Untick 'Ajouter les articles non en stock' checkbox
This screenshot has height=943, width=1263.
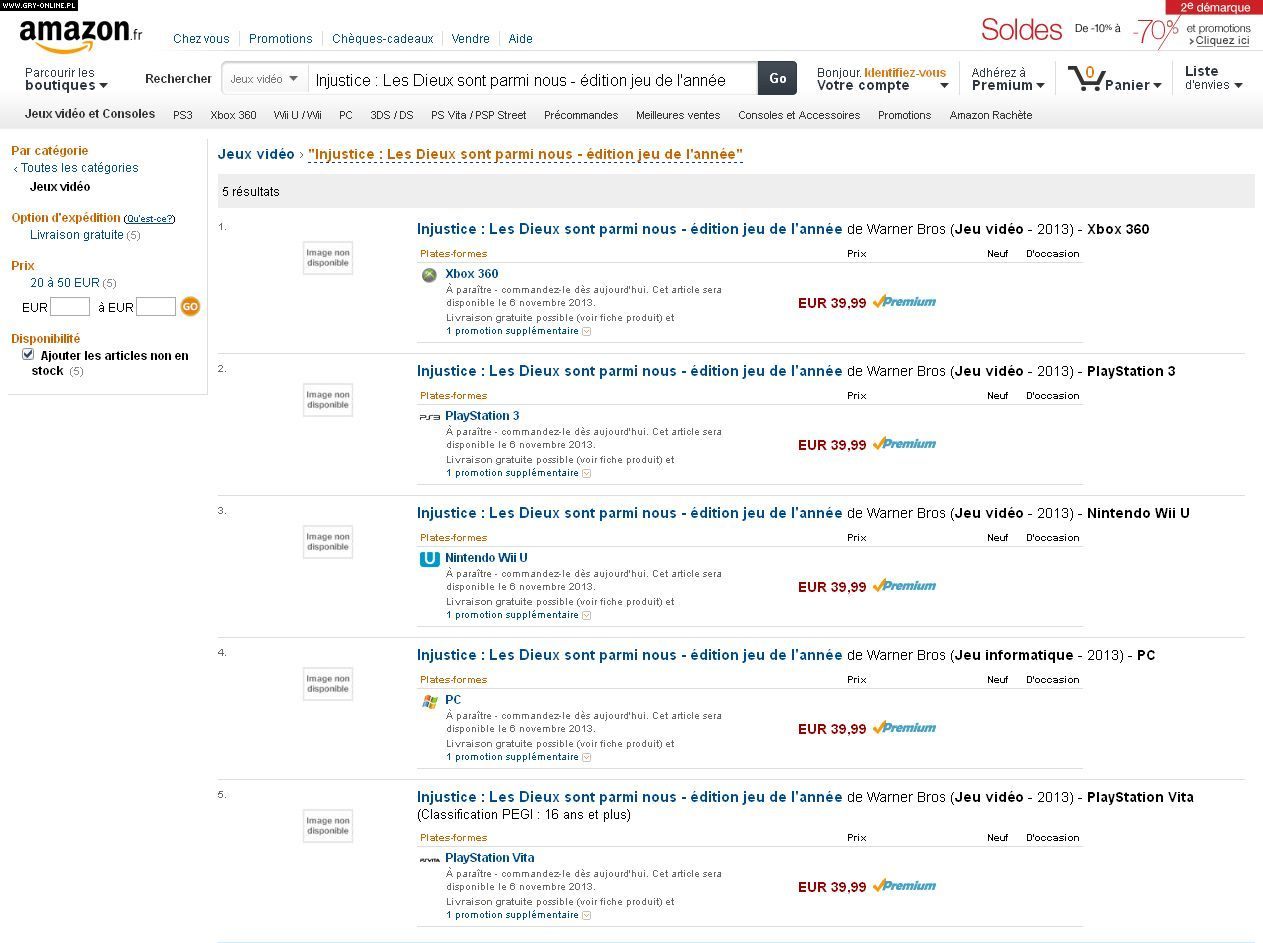[28, 354]
